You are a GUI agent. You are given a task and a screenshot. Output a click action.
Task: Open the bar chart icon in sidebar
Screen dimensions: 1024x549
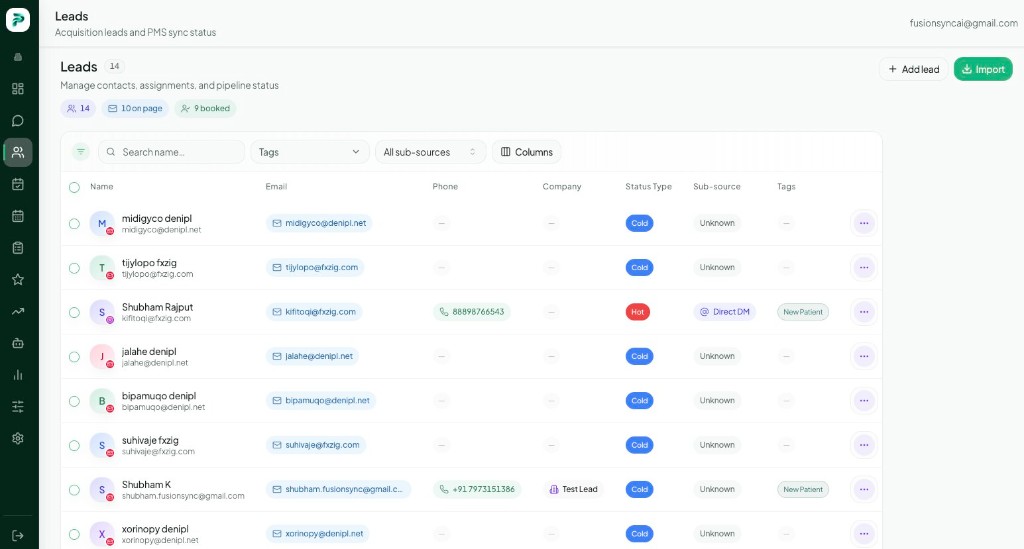(18, 375)
